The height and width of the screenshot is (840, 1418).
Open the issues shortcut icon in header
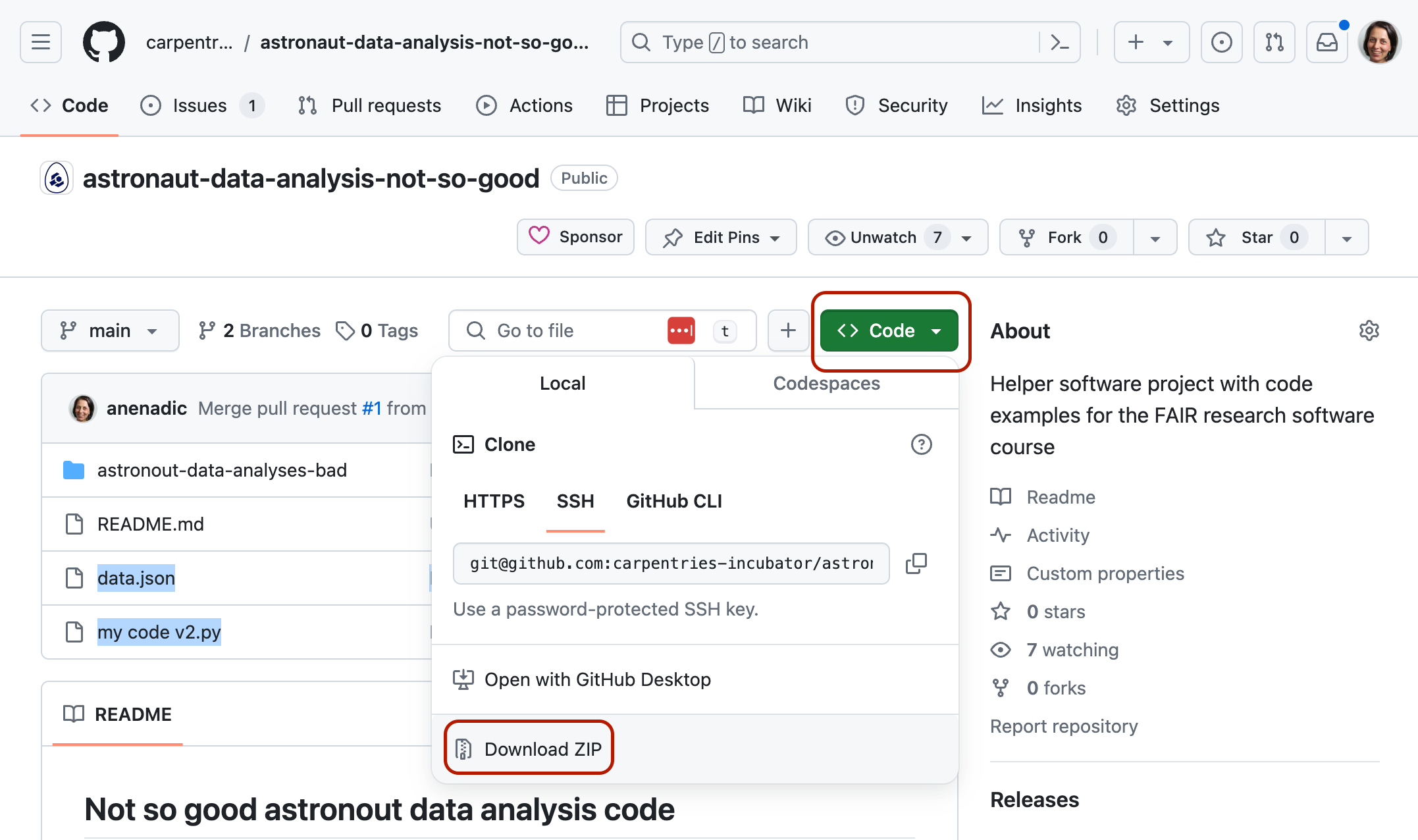click(1221, 42)
